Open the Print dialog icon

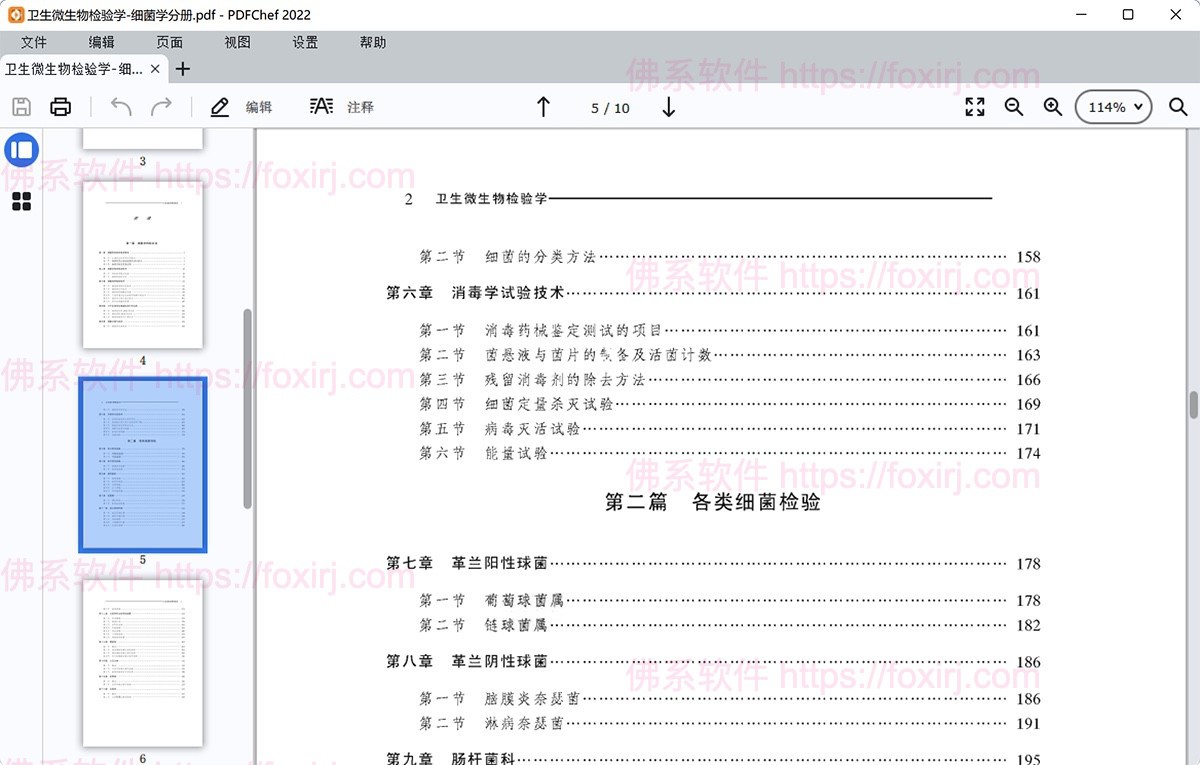61,107
